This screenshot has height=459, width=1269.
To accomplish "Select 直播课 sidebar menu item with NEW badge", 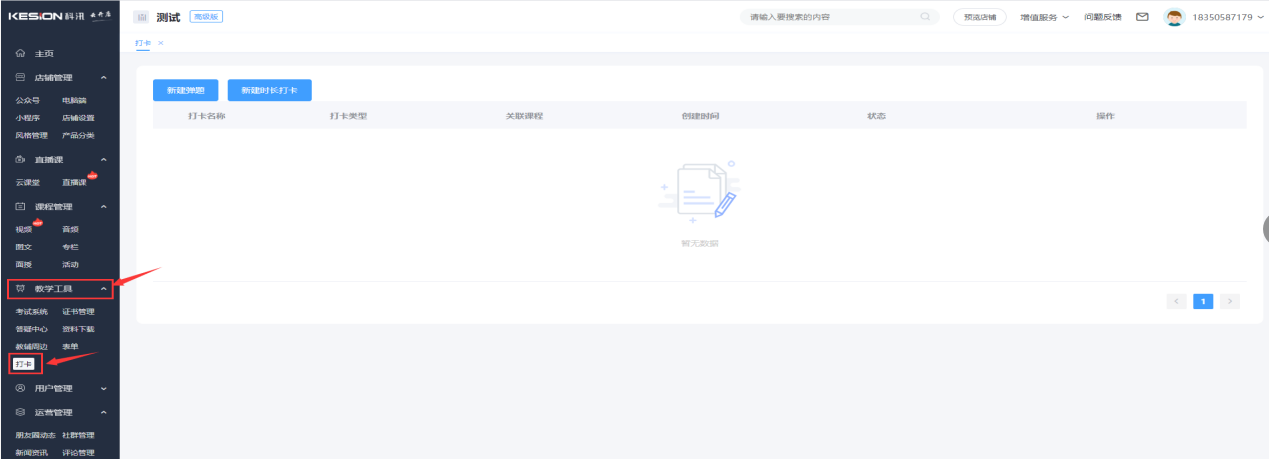I will pyautogui.click(x=75, y=182).
